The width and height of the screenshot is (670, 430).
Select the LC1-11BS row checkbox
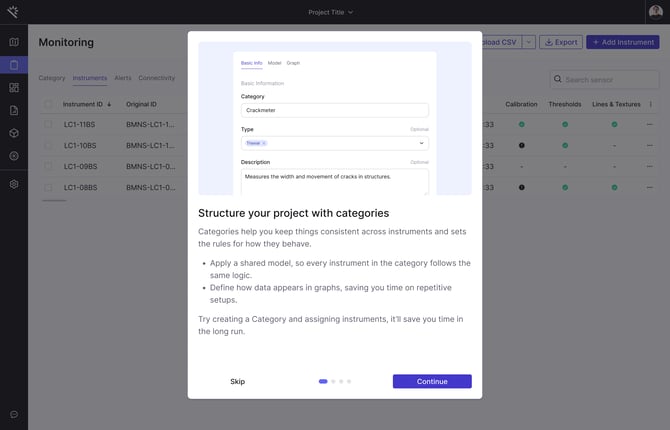tap(48, 124)
